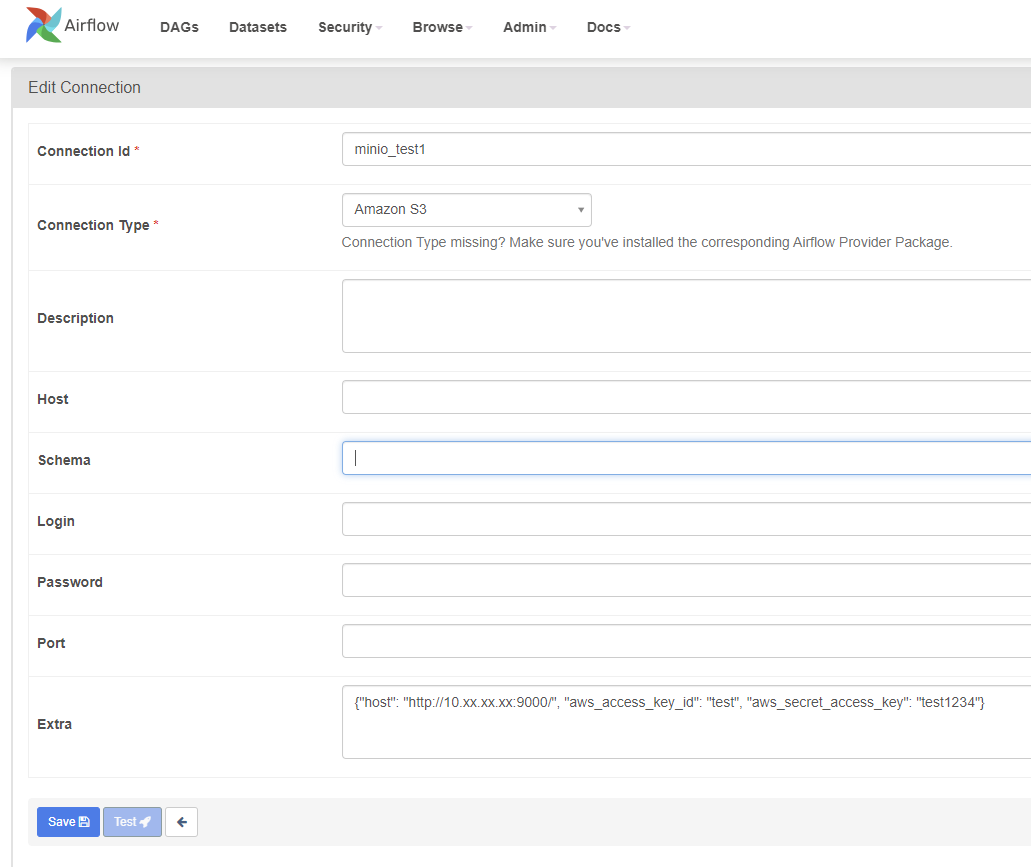This screenshot has width=1031, height=867.
Task: Click the Description field label
Action: coord(76,318)
